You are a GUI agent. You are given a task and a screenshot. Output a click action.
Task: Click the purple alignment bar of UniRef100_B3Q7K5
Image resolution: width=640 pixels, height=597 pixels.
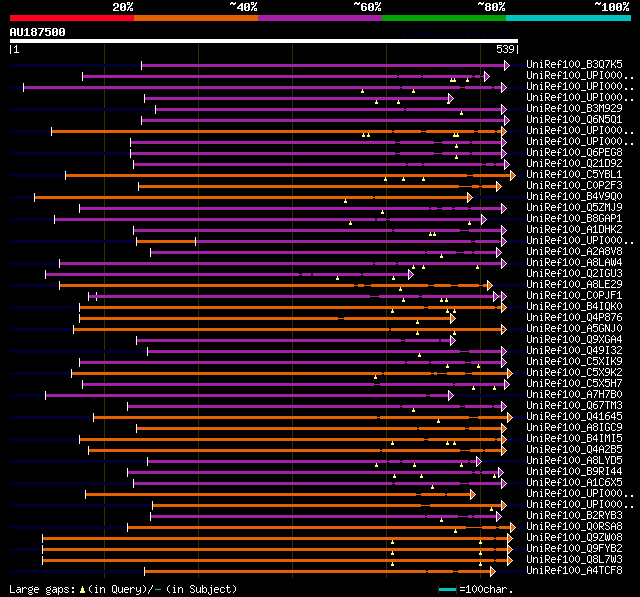tap(325, 65)
